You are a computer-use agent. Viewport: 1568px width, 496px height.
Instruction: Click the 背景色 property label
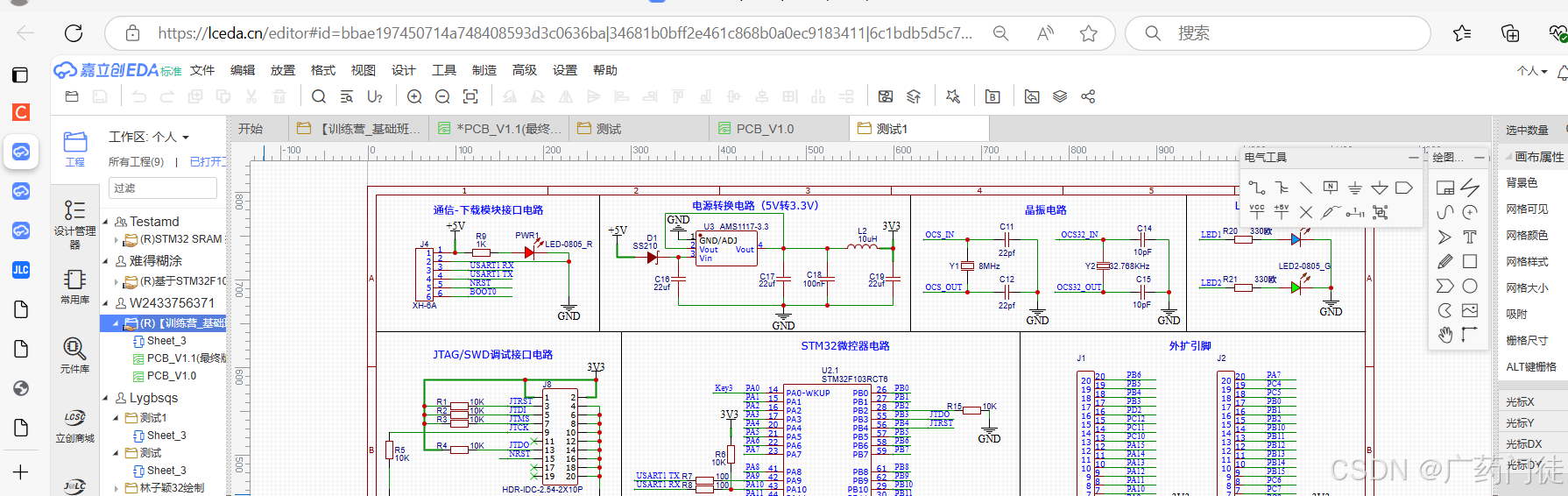(x=1522, y=183)
